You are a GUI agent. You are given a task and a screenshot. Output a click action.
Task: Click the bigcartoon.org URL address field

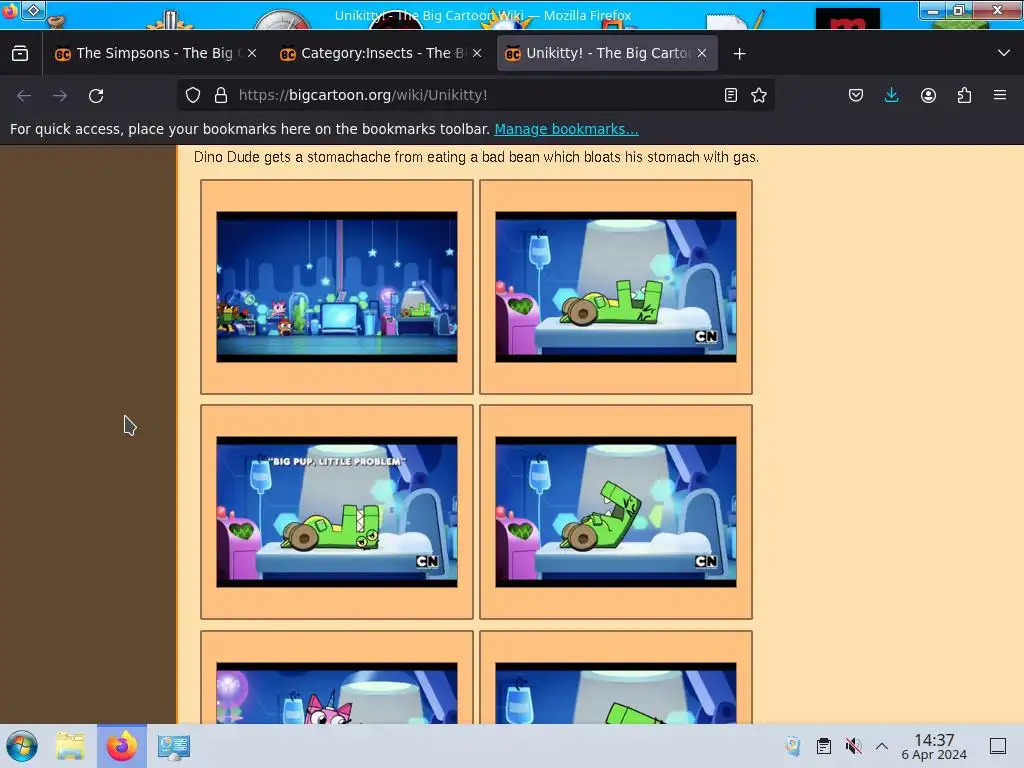[x=476, y=95]
